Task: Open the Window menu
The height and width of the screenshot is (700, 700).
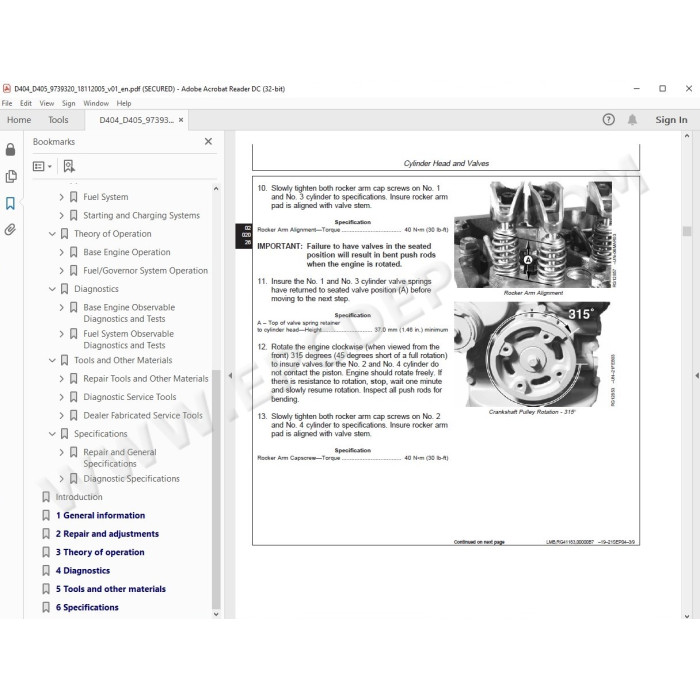Action: [96, 103]
